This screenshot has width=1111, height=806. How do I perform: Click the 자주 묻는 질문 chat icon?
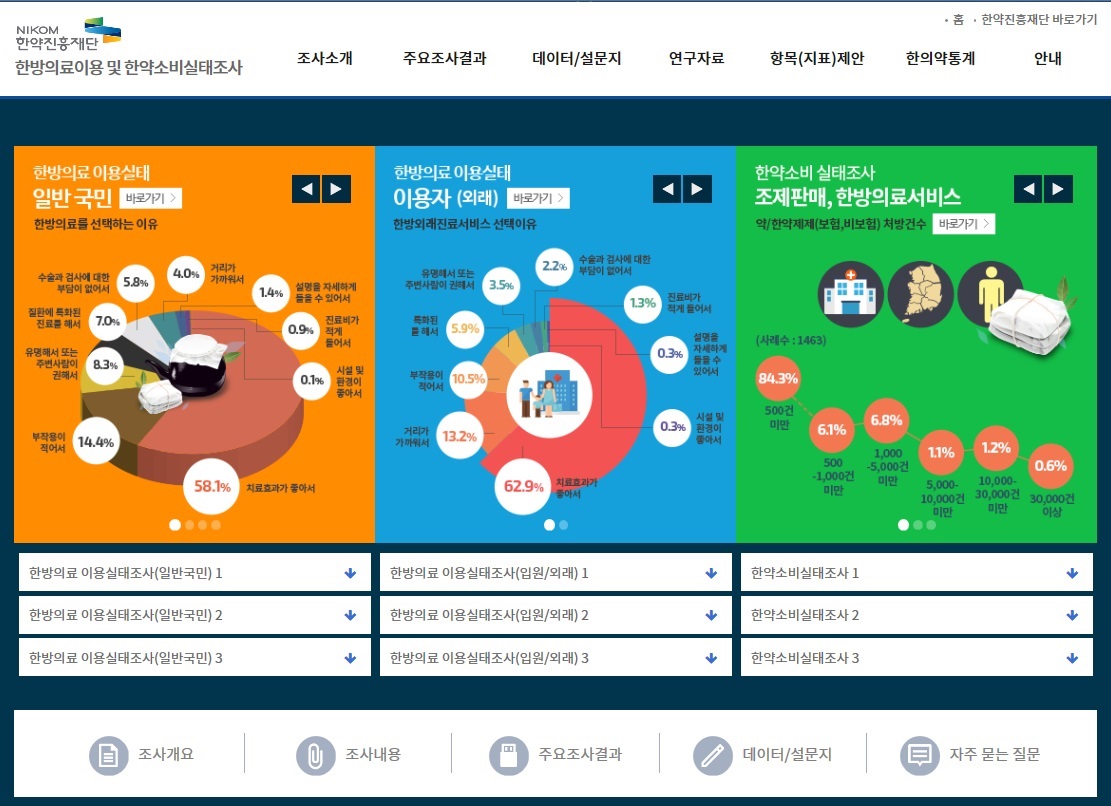tap(920, 755)
